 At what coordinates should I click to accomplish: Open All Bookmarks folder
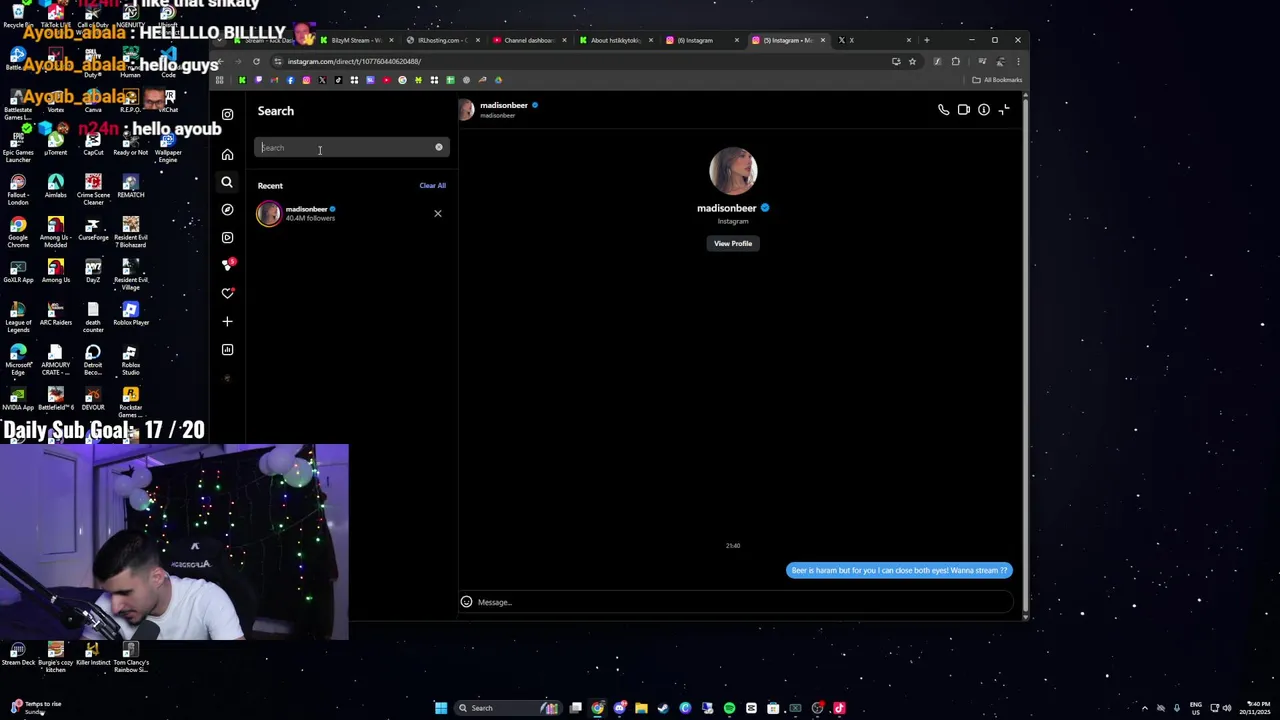pyautogui.click(x=997, y=80)
